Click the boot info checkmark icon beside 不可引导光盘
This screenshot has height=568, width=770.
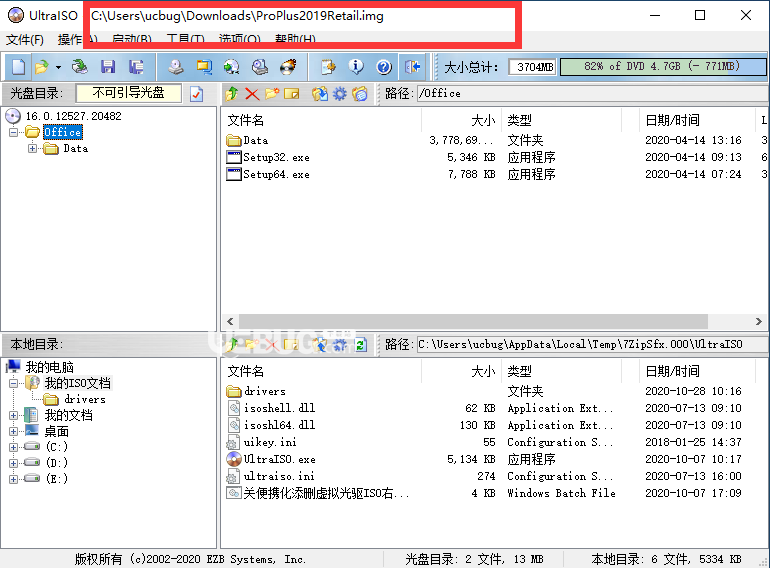[x=196, y=93]
